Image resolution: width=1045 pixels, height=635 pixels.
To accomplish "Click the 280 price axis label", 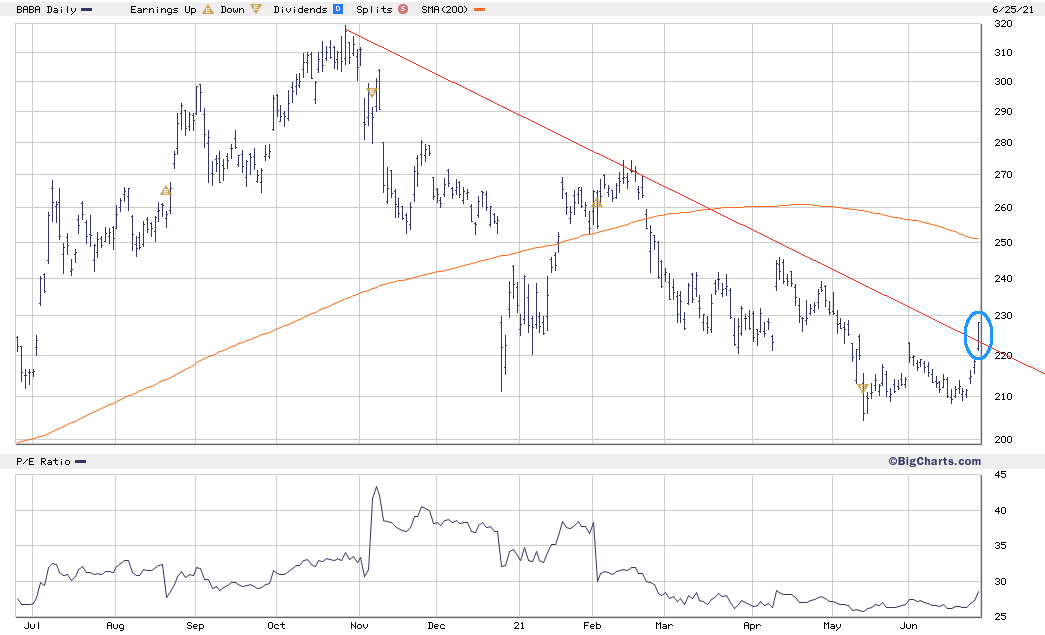I will click(x=1003, y=143).
